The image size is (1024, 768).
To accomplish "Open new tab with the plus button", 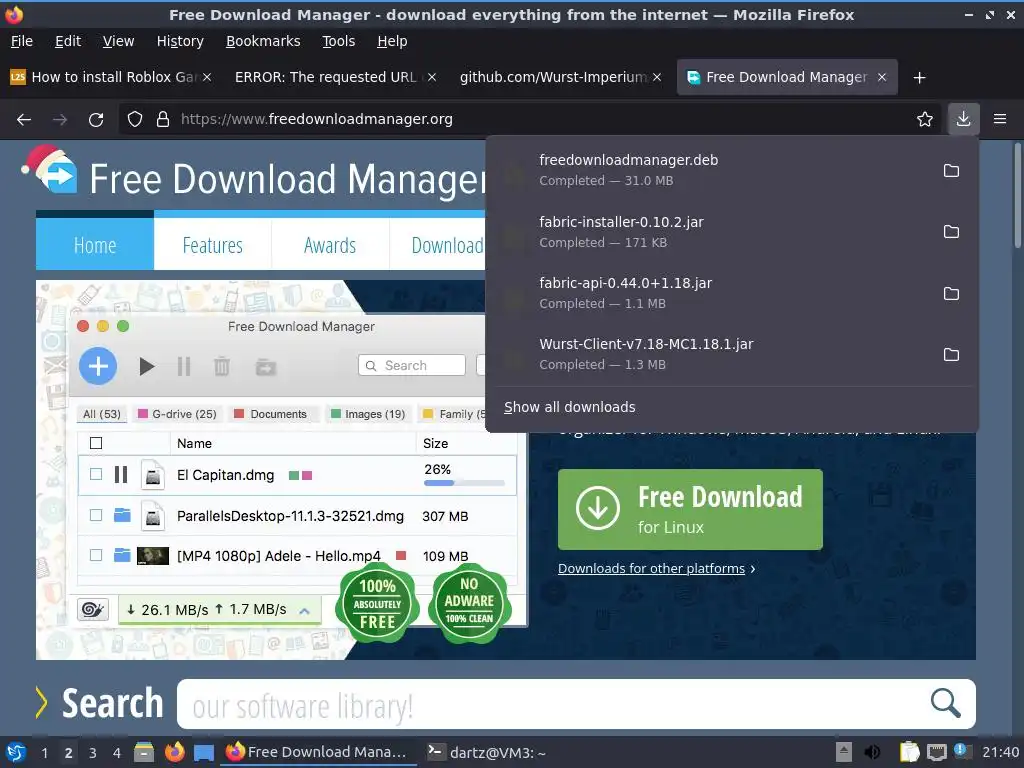I will (x=920, y=78).
